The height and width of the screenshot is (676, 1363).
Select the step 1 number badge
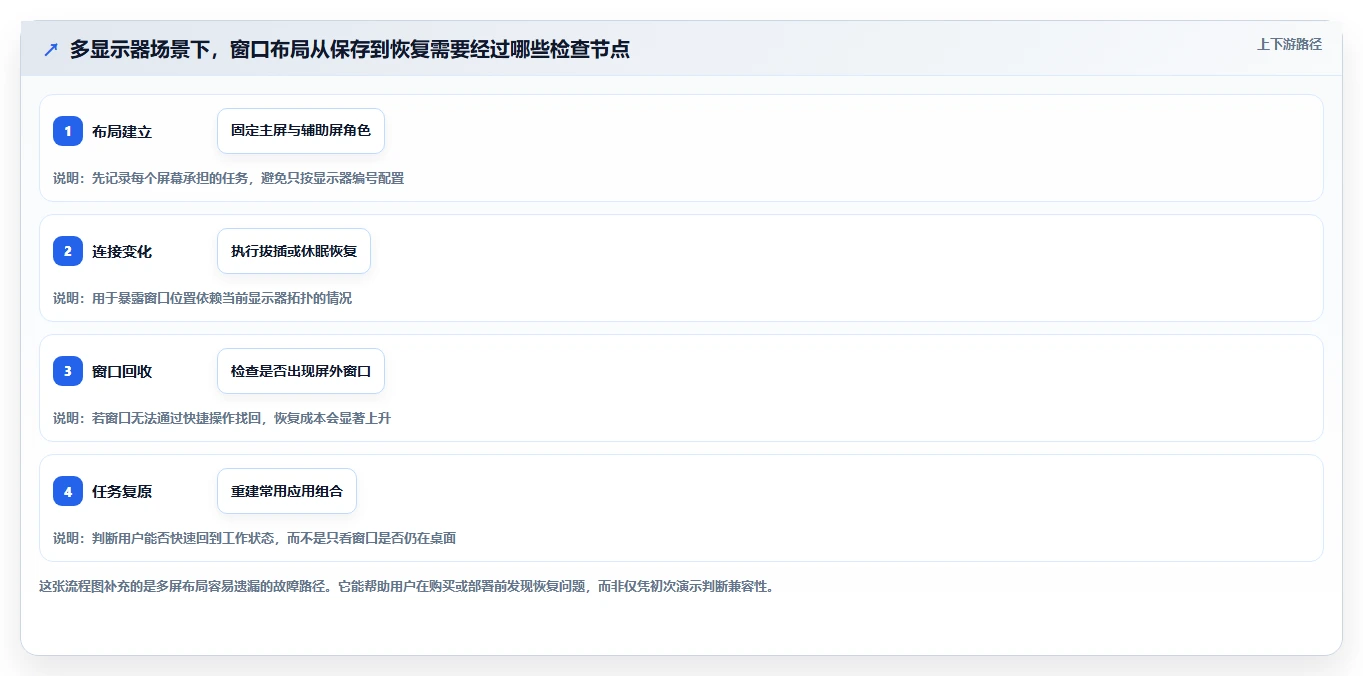click(68, 131)
